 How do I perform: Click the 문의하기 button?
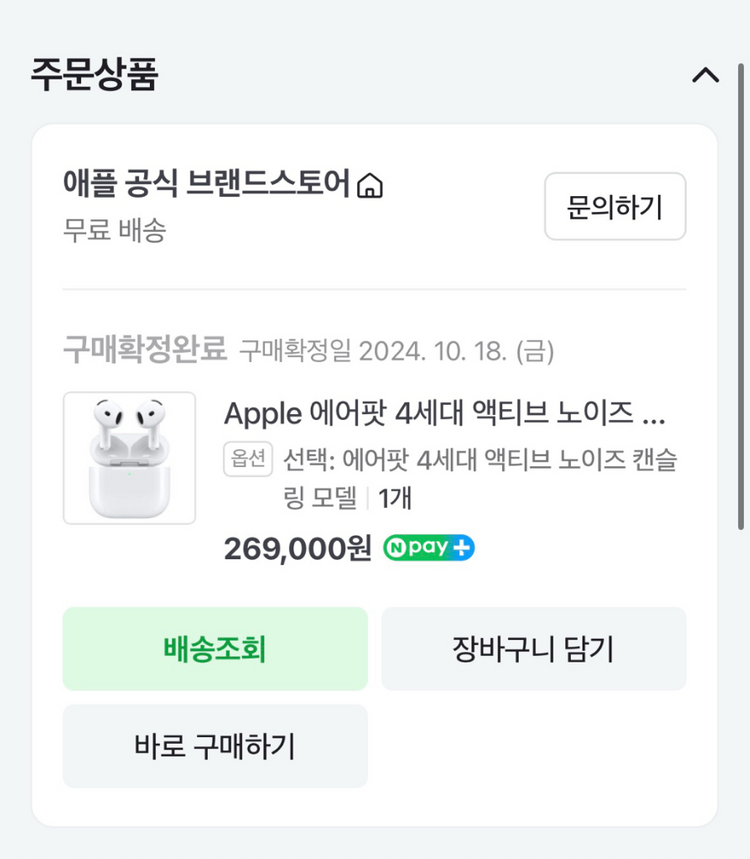point(615,207)
